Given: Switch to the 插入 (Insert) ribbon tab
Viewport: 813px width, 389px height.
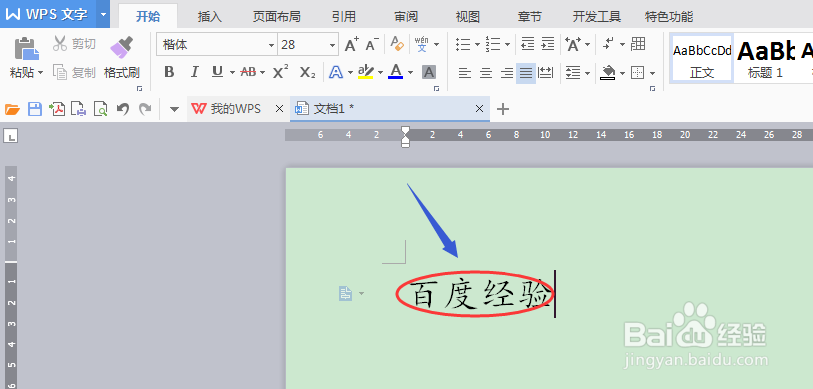Looking at the screenshot, I should [209, 17].
